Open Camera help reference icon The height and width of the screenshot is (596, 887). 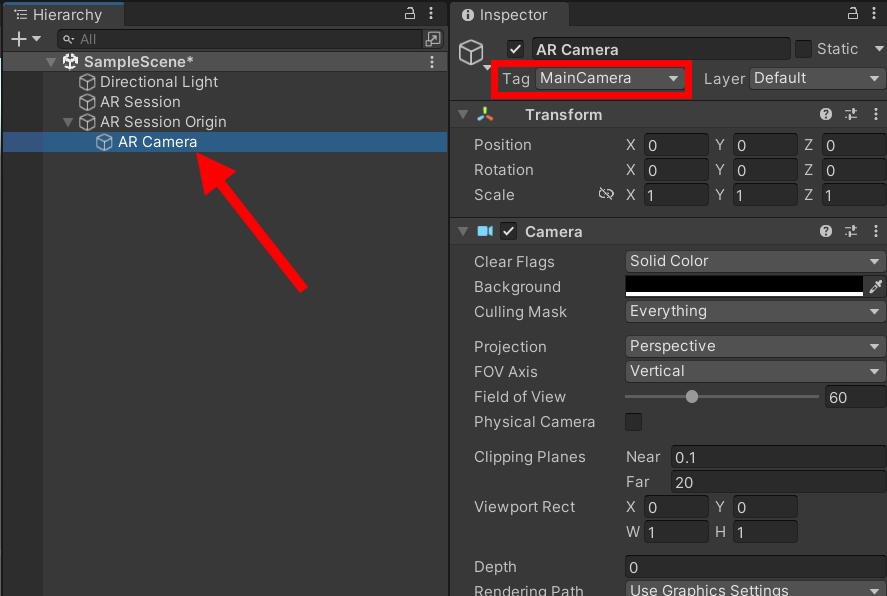(826, 231)
